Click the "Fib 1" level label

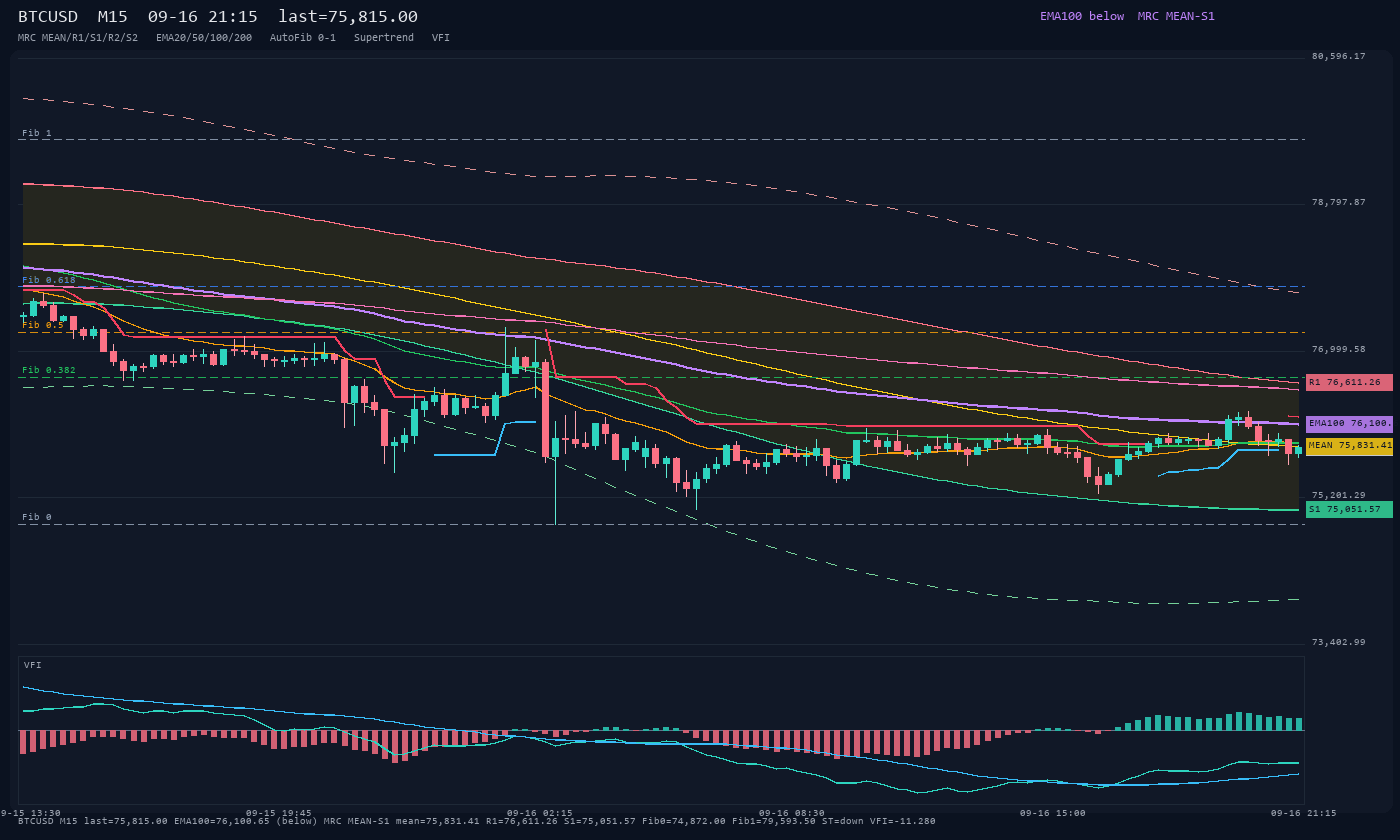pyautogui.click(x=37, y=133)
